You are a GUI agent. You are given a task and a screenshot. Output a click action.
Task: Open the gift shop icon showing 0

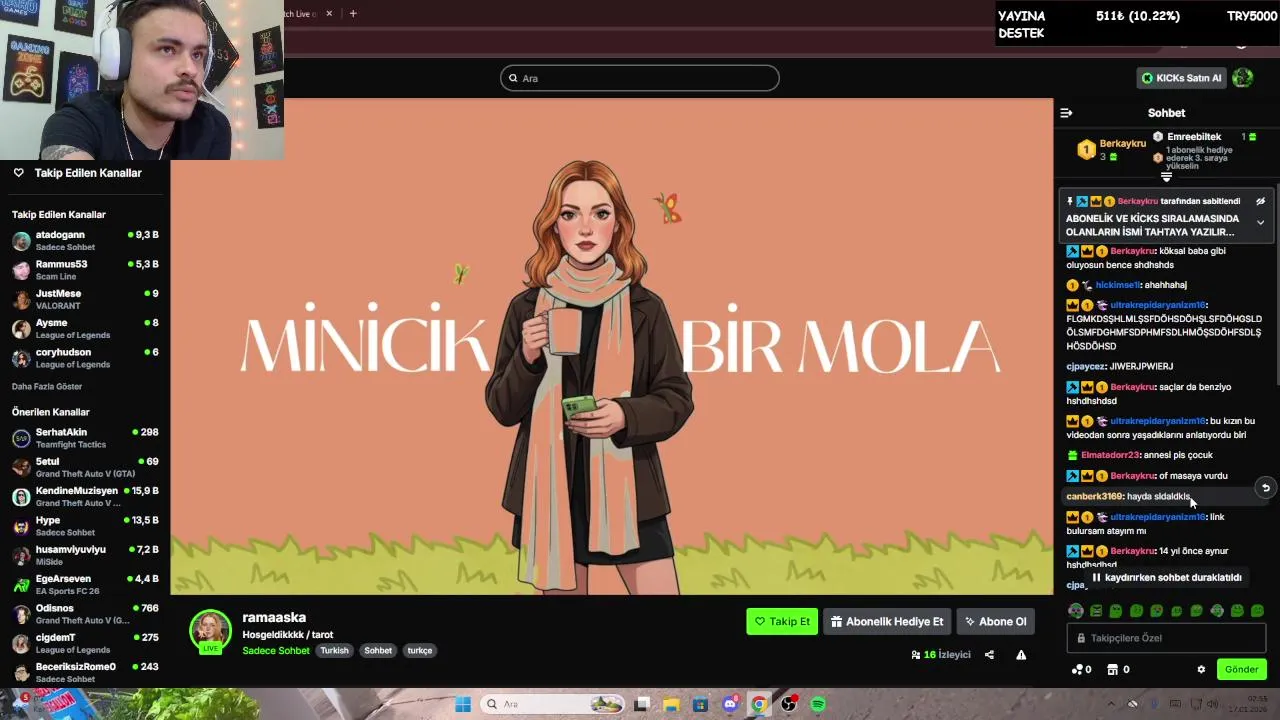click(1118, 669)
